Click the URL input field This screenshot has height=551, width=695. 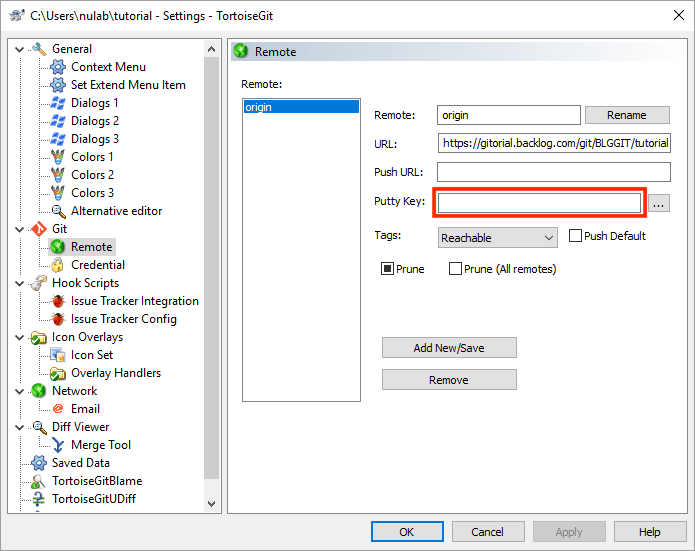554,143
